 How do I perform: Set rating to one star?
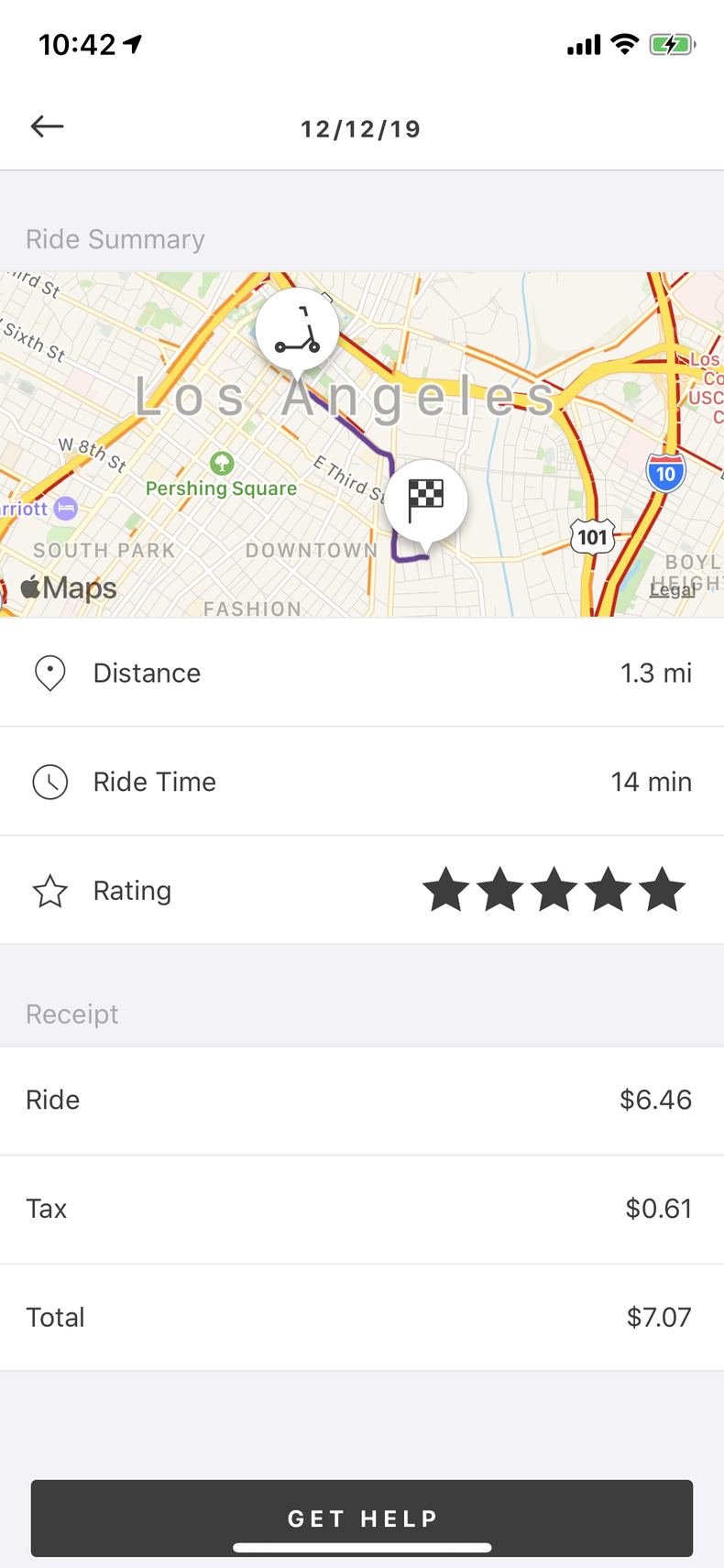tap(445, 891)
